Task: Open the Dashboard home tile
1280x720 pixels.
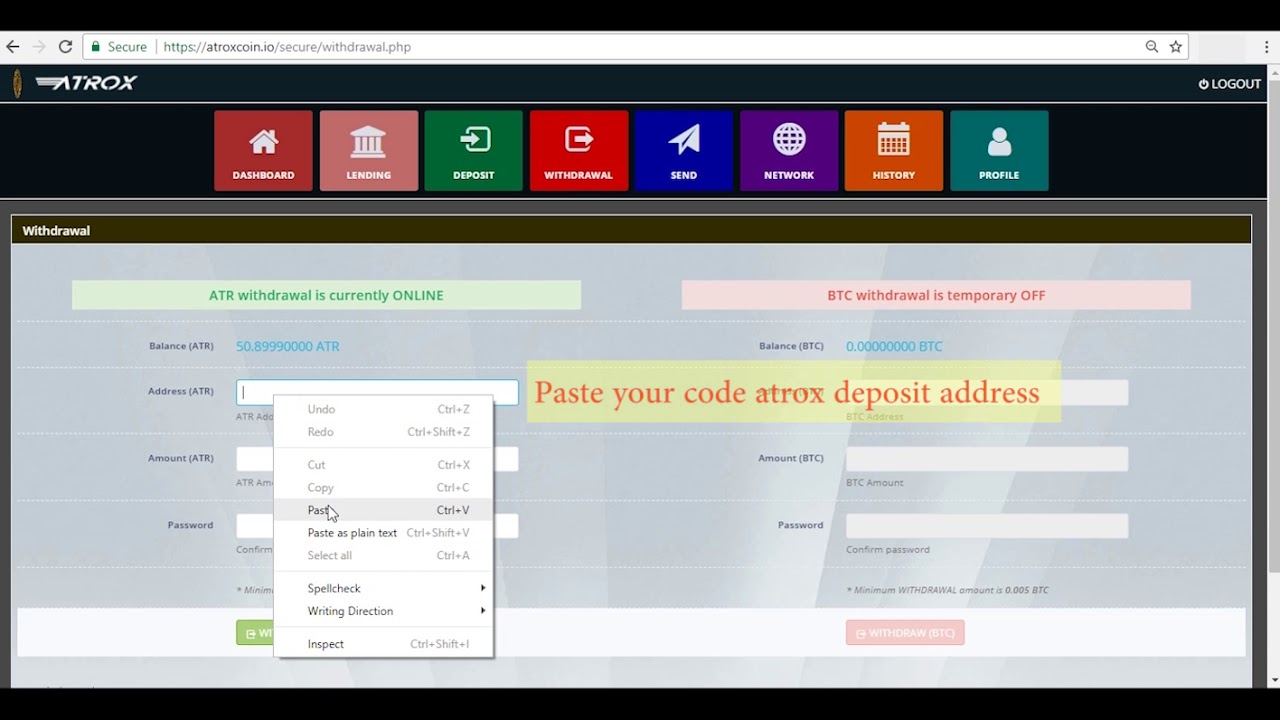Action: 263,150
